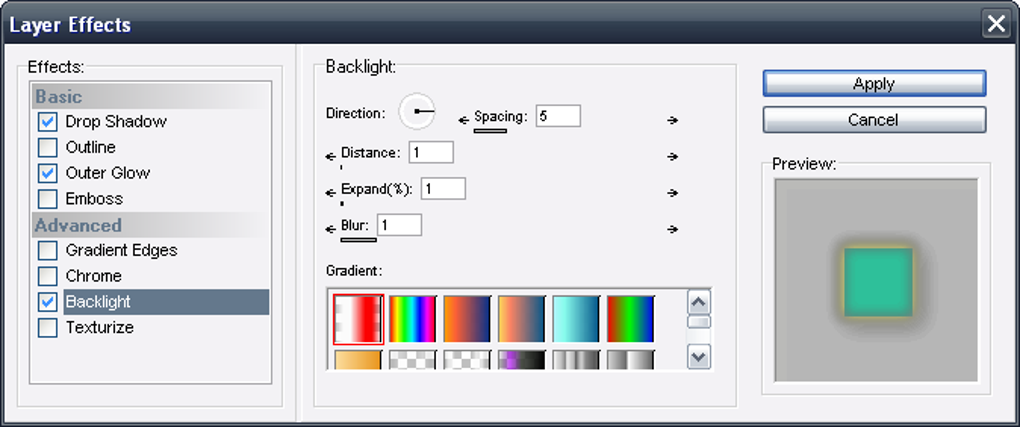Select Gradient Edges effect entry
This screenshot has height=427, width=1020.
(121, 250)
